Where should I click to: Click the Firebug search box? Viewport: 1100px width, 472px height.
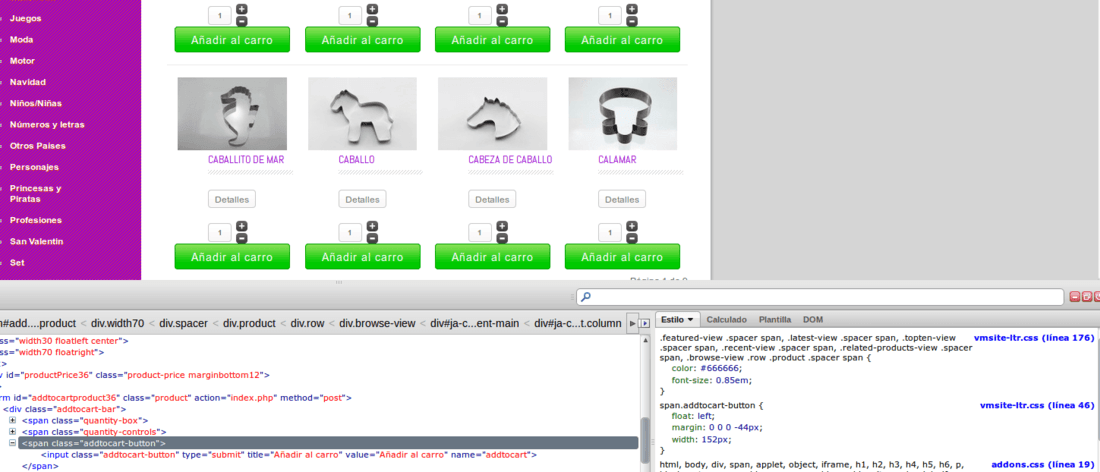coord(820,297)
